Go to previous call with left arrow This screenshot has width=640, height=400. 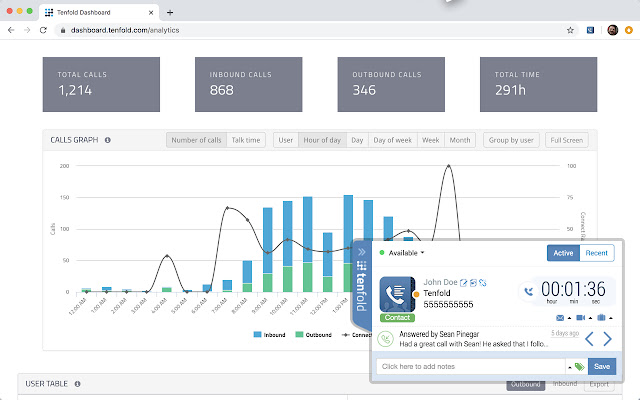[x=589, y=339]
